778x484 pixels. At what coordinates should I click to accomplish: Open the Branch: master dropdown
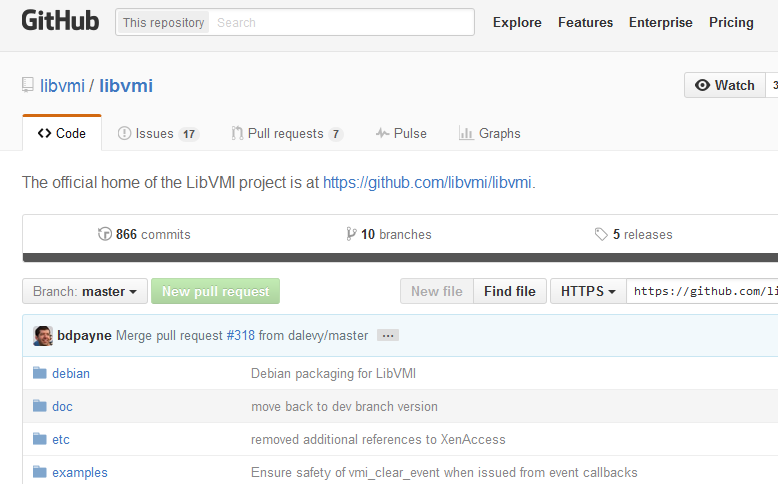pos(85,291)
